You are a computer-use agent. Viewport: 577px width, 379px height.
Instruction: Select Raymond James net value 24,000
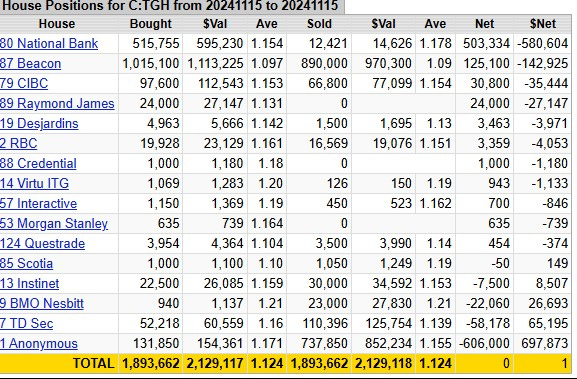tap(490, 103)
